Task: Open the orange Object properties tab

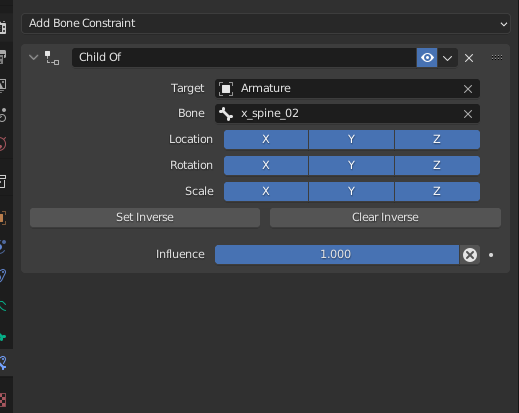Action: 3,218
